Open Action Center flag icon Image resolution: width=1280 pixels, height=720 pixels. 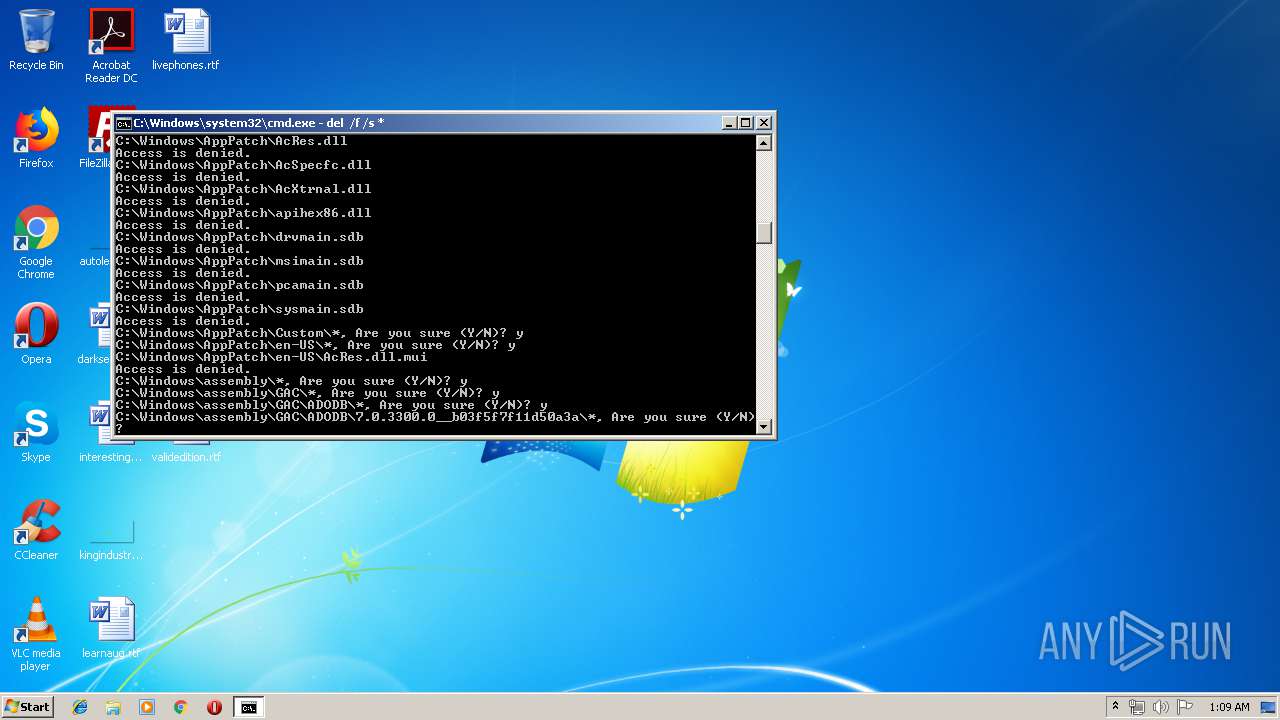(x=1185, y=707)
